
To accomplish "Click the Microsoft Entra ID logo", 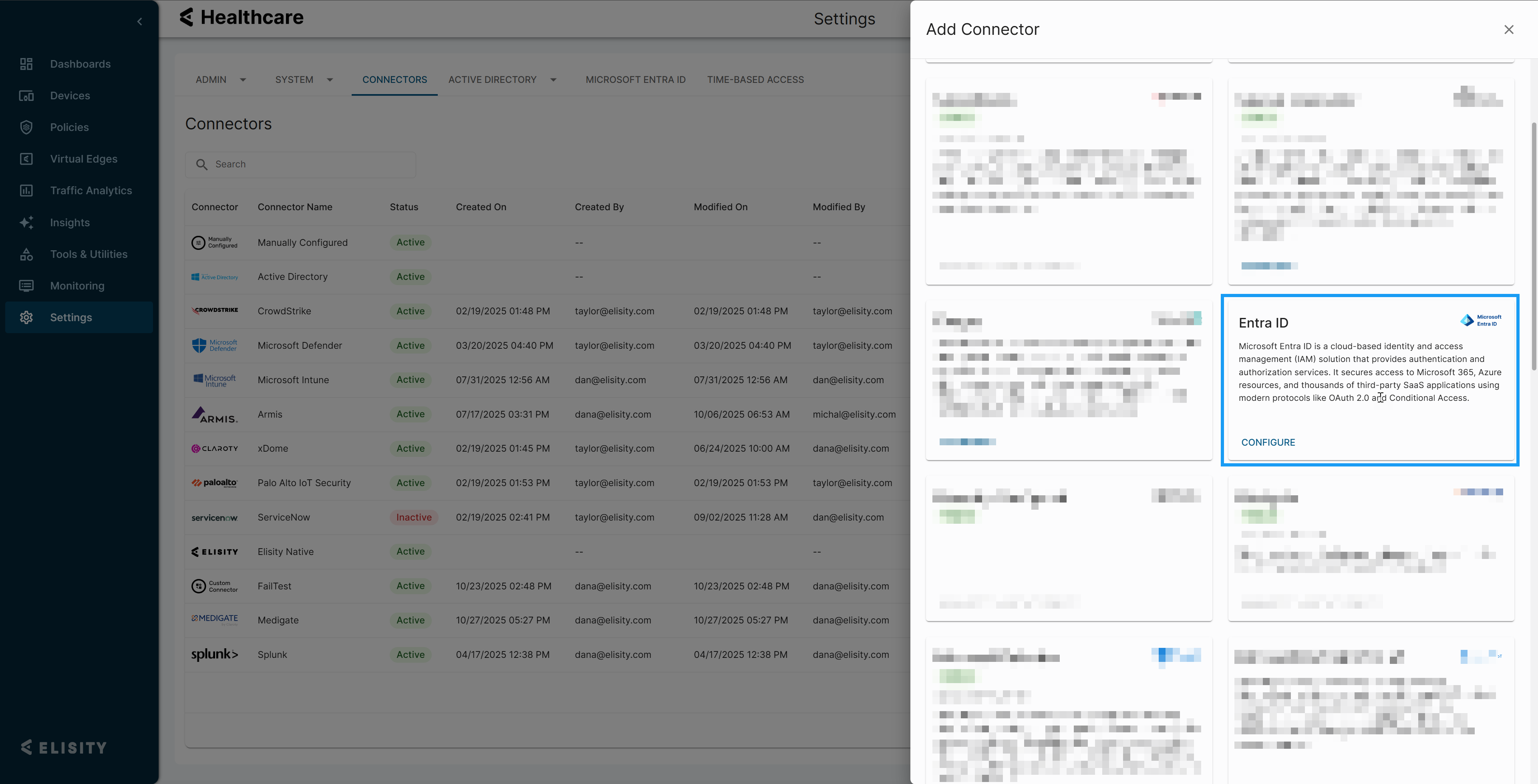I will 1481,321.
